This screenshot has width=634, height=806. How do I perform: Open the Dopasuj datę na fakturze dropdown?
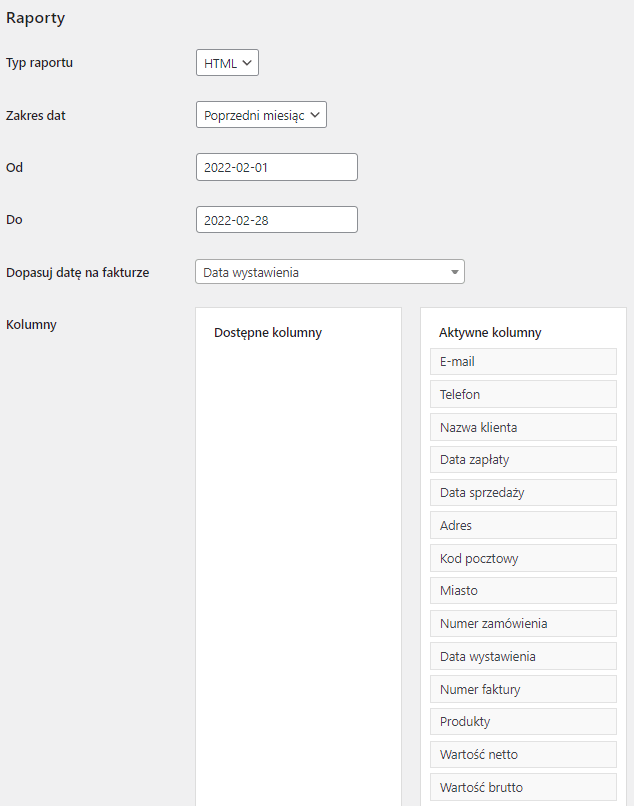click(329, 272)
